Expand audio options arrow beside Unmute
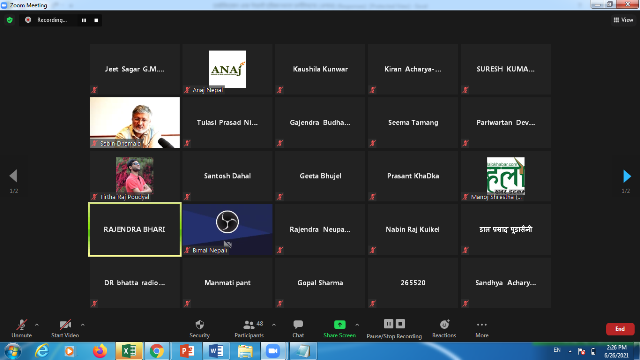Image resolution: width=640 pixels, height=360 pixels. [37, 325]
